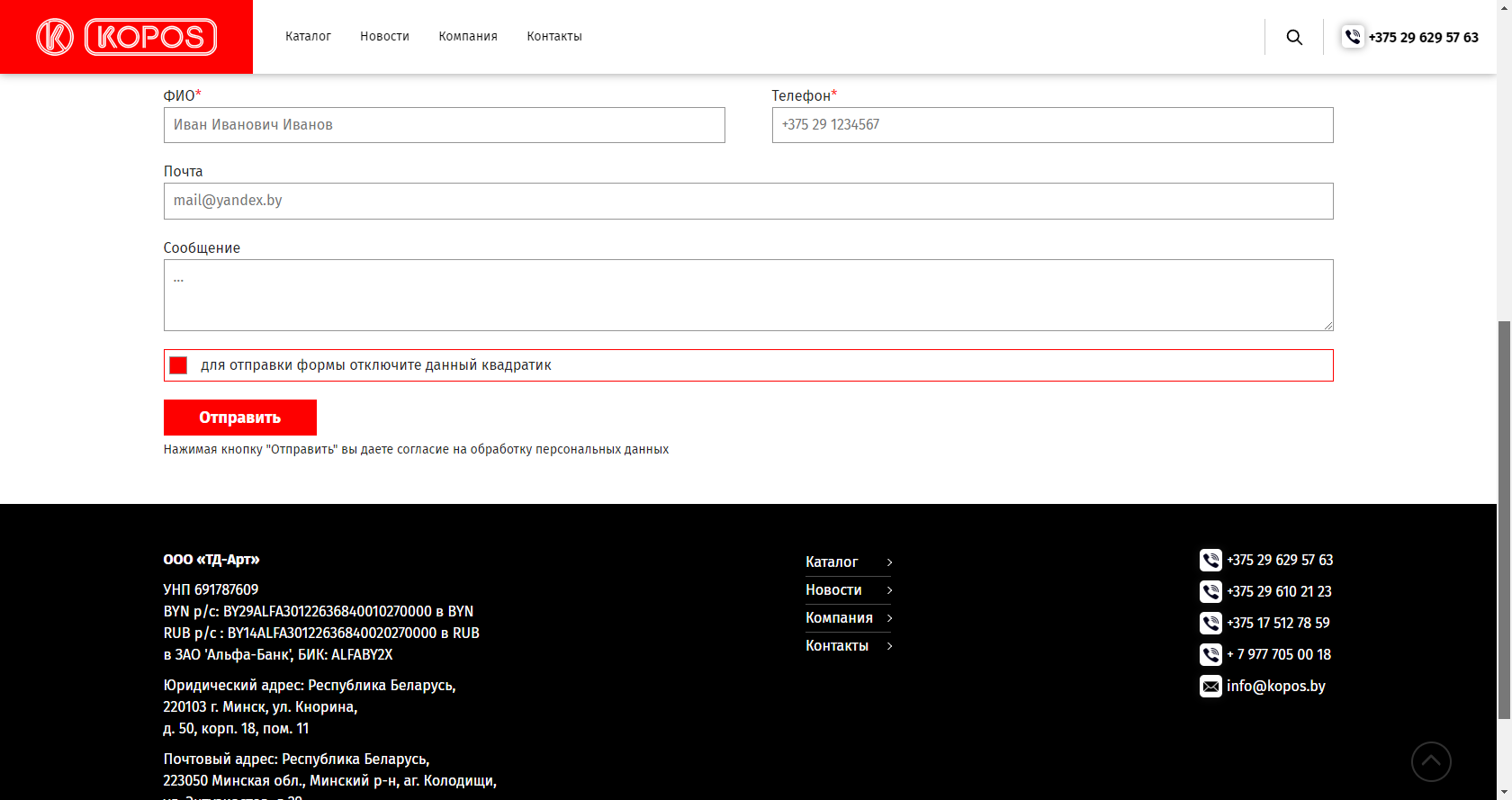Focus the Почта email input field
1512x800 pixels.
pyautogui.click(x=749, y=202)
